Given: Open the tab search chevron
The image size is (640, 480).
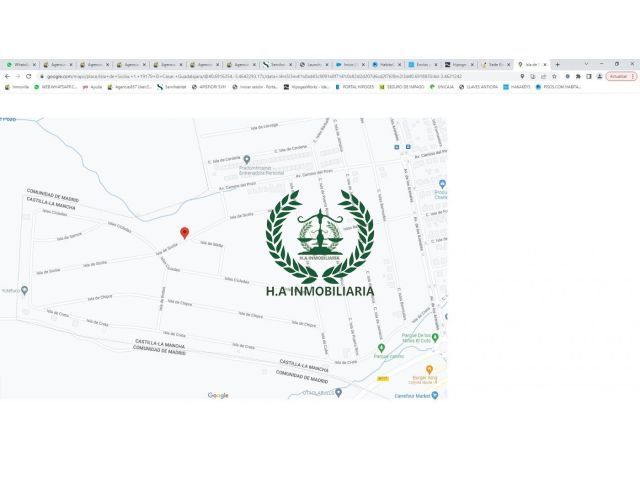Looking at the screenshot, I should pyautogui.click(x=587, y=64).
